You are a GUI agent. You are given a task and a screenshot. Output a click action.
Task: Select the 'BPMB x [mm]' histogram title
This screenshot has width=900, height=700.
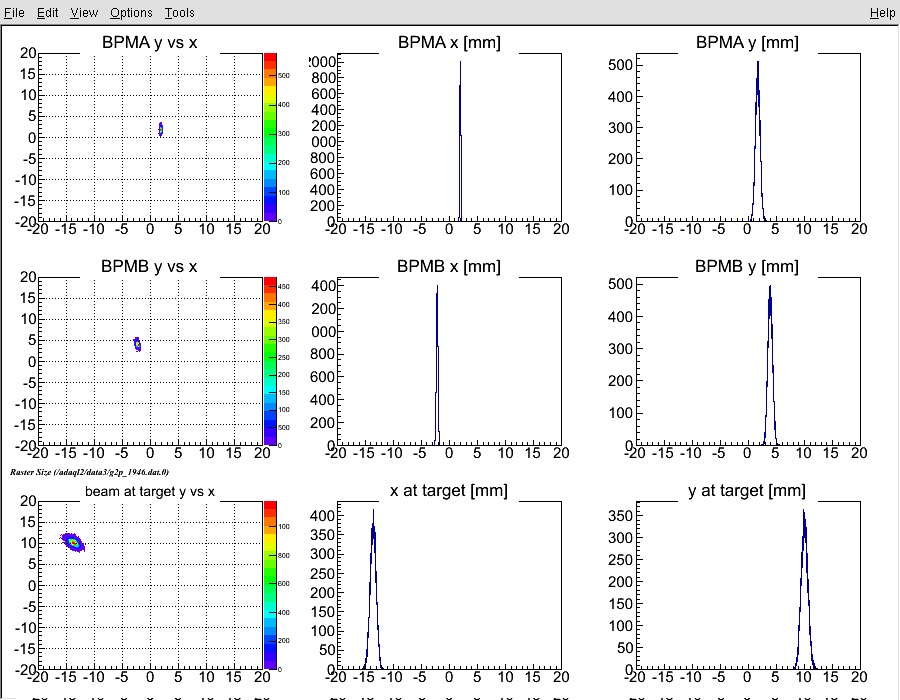[x=449, y=266]
